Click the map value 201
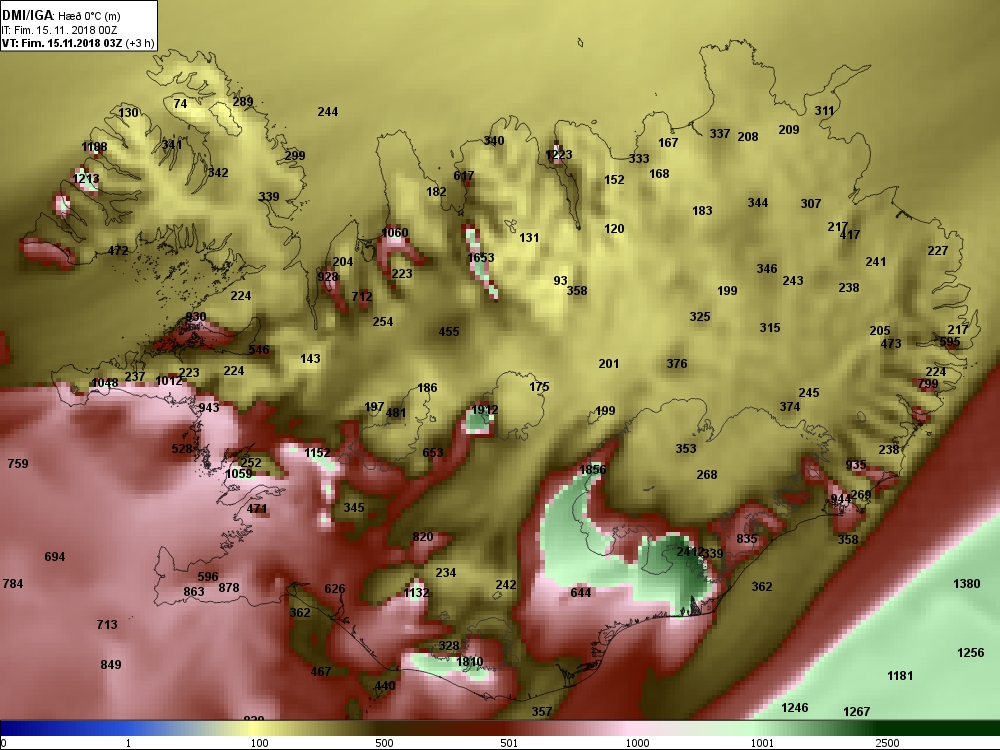The width and height of the screenshot is (1000, 750). (609, 364)
